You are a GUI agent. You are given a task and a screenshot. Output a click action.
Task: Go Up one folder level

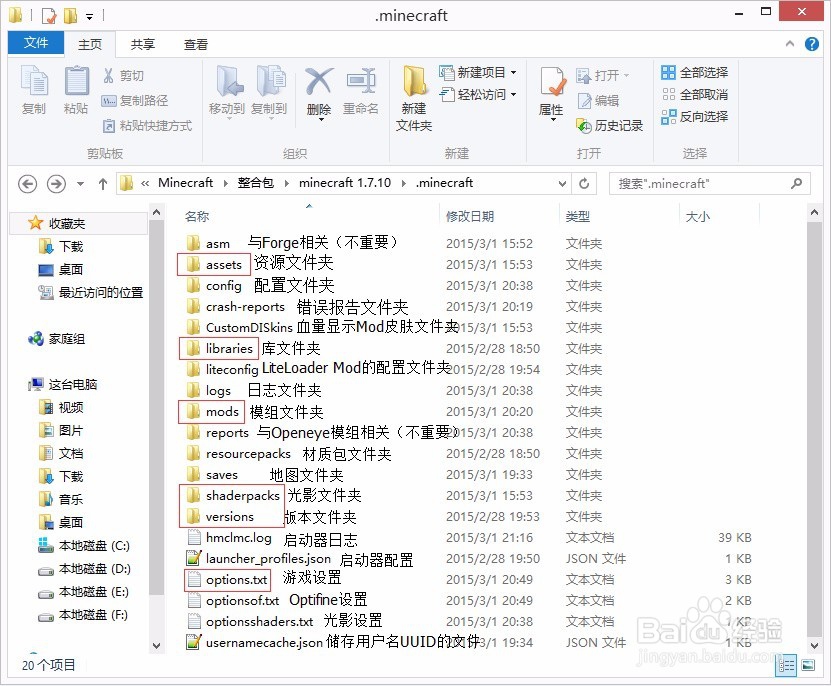pos(103,184)
